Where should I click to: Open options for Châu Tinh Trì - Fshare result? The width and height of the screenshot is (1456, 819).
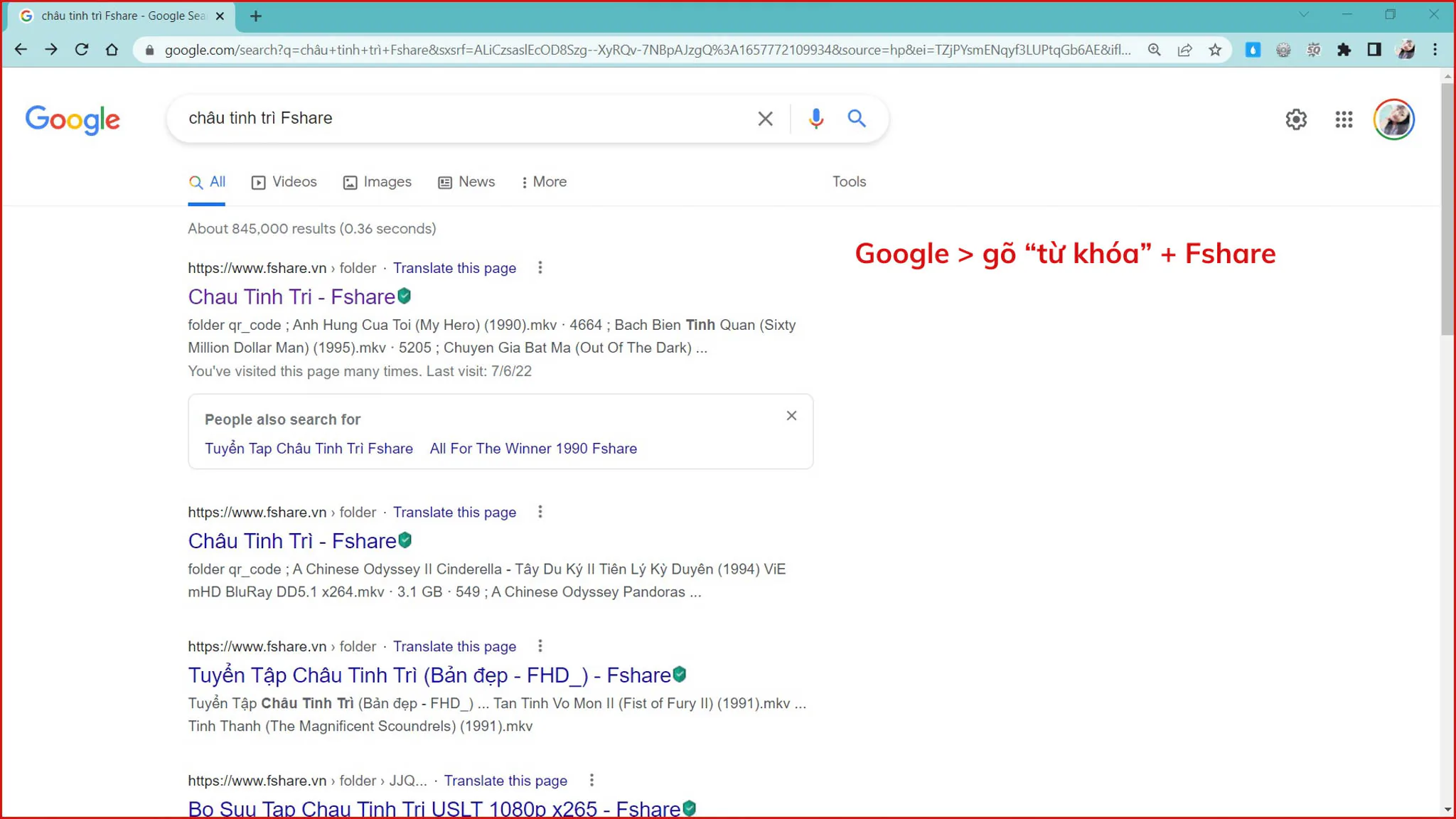click(540, 512)
